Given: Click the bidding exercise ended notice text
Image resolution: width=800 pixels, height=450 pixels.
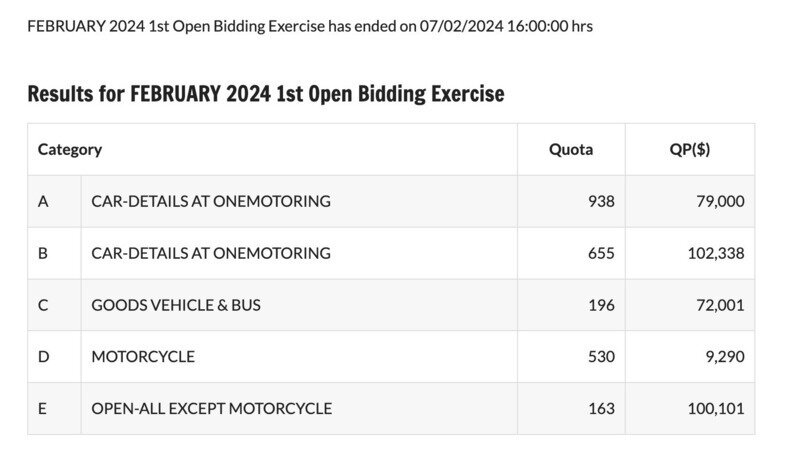Looking at the screenshot, I should 310,26.
